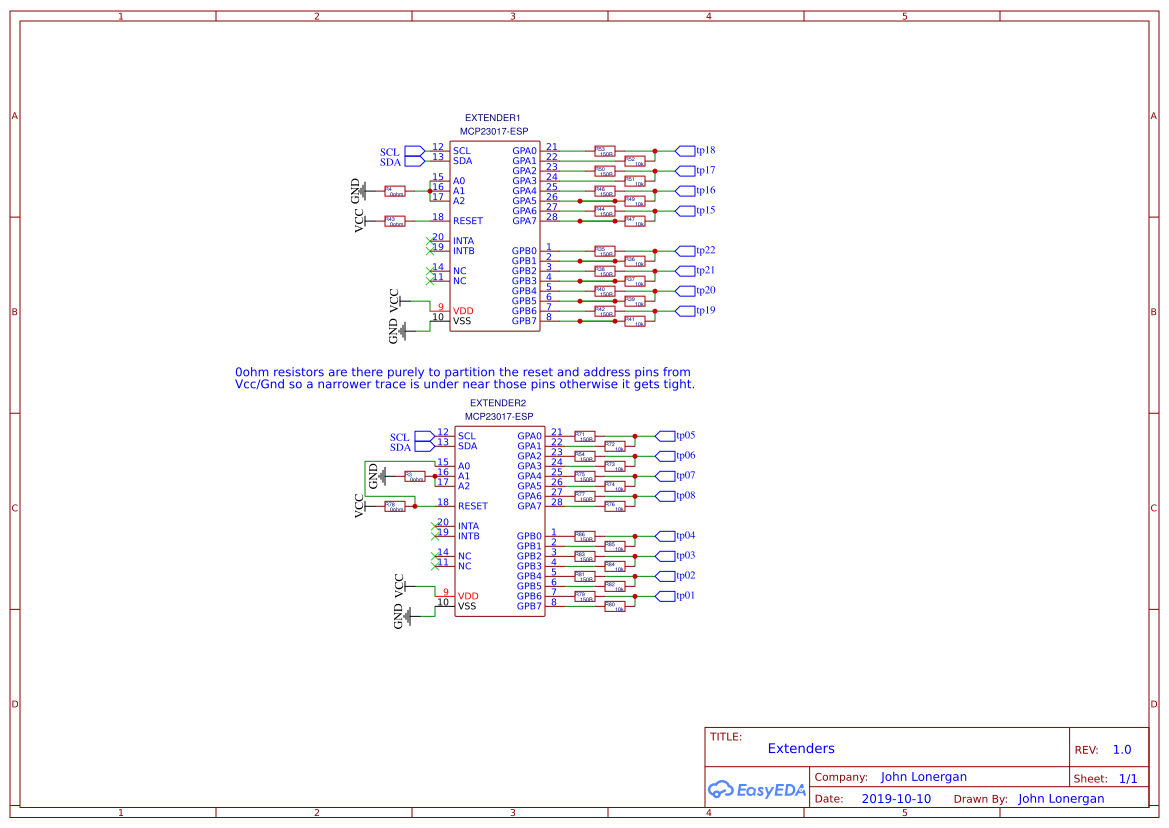Click the John Lonergan company field
The height and width of the screenshot is (828, 1169).
923,777
